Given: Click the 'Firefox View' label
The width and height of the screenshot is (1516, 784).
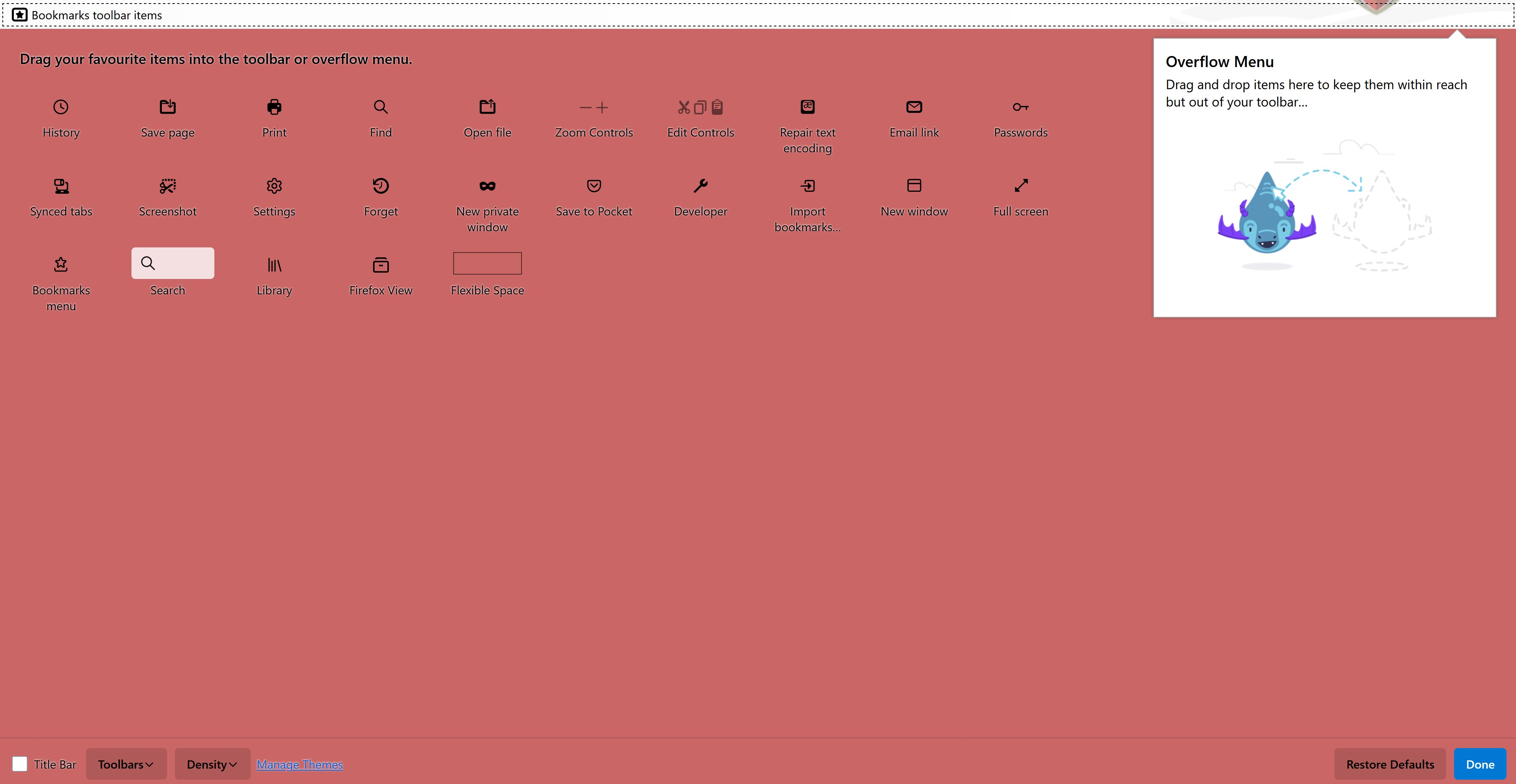Looking at the screenshot, I should (381, 290).
